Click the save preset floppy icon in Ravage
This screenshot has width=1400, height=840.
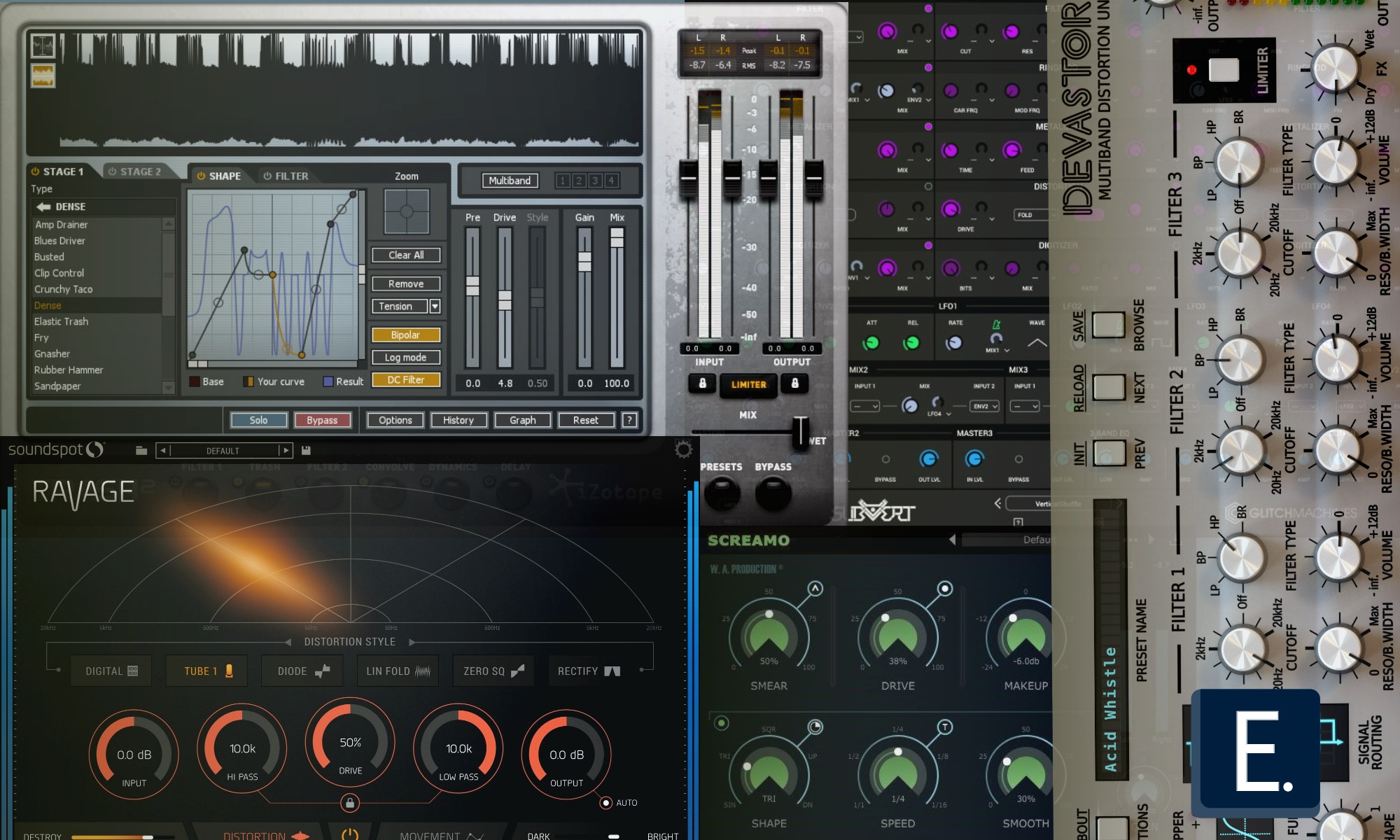point(306,450)
